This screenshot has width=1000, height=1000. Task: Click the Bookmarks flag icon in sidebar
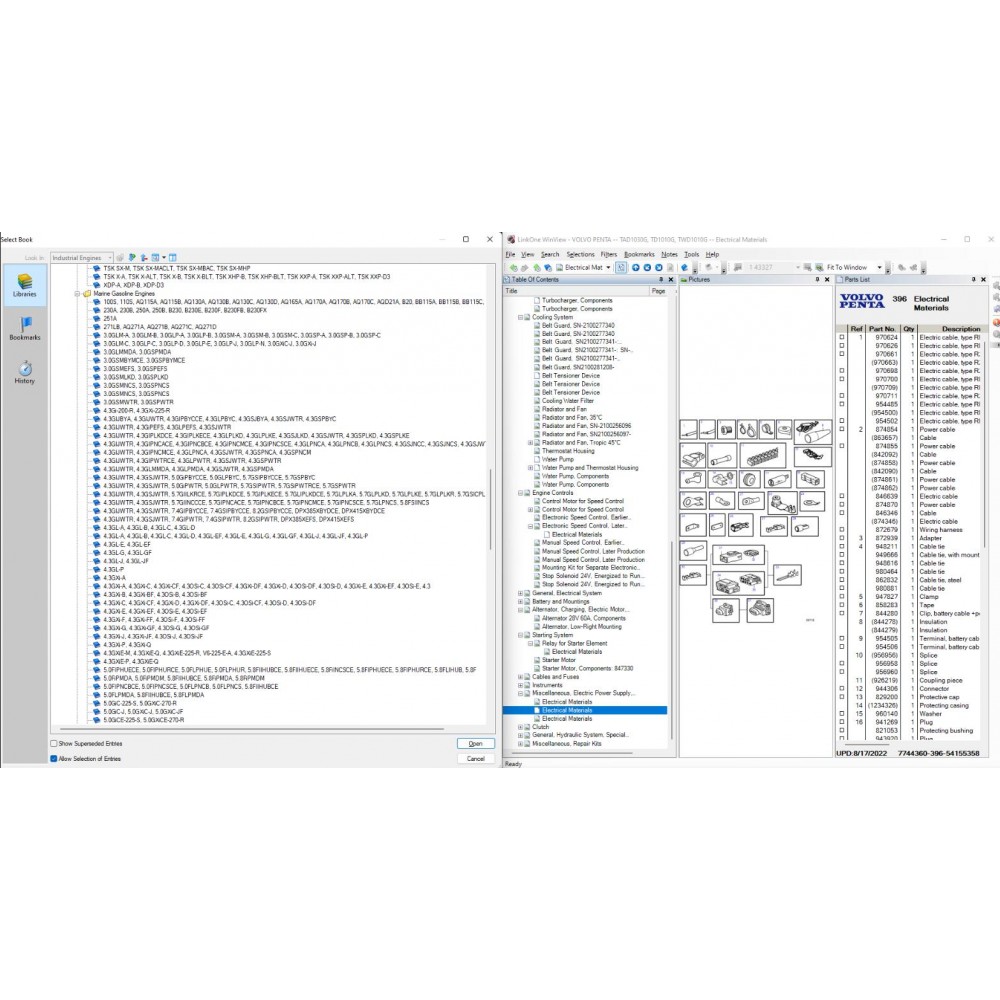pyautogui.click(x=25, y=327)
